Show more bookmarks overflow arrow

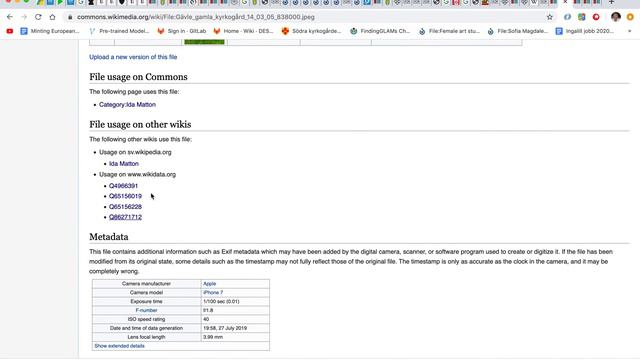pos(629,31)
